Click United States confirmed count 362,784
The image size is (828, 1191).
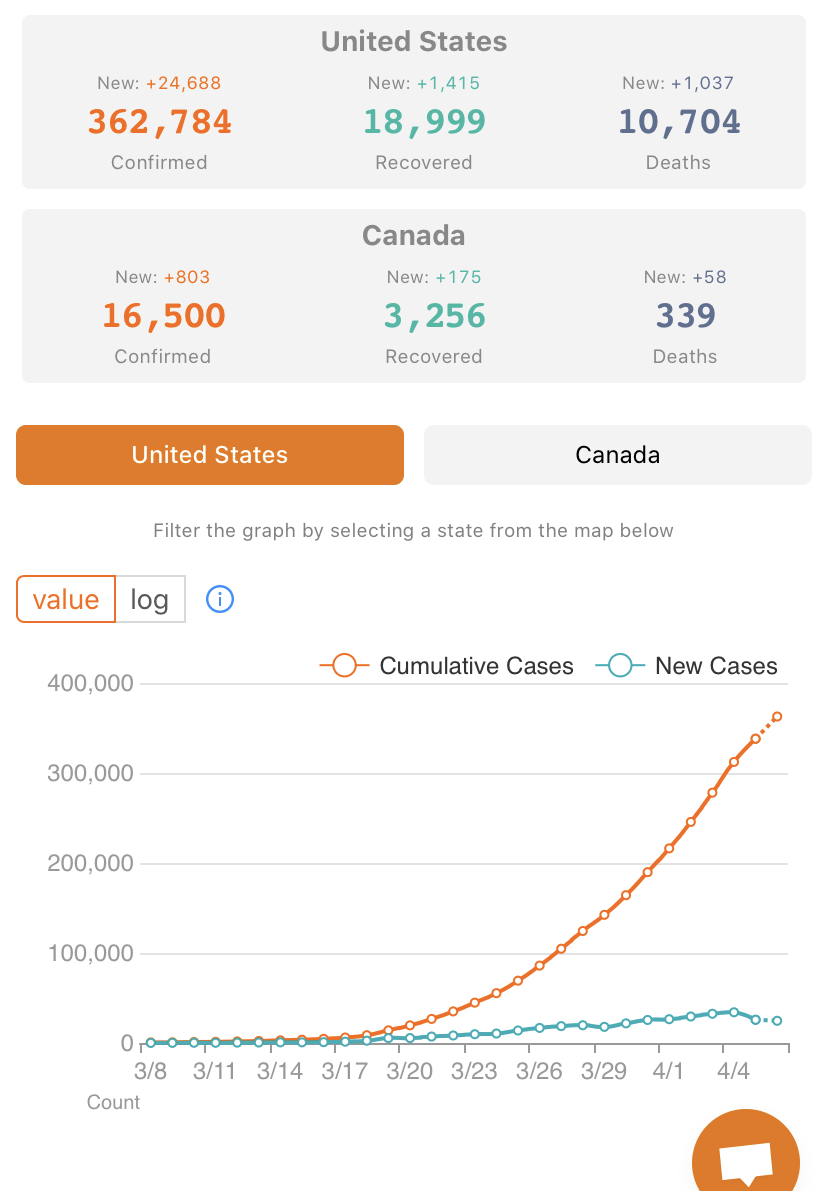(x=160, y=122)
